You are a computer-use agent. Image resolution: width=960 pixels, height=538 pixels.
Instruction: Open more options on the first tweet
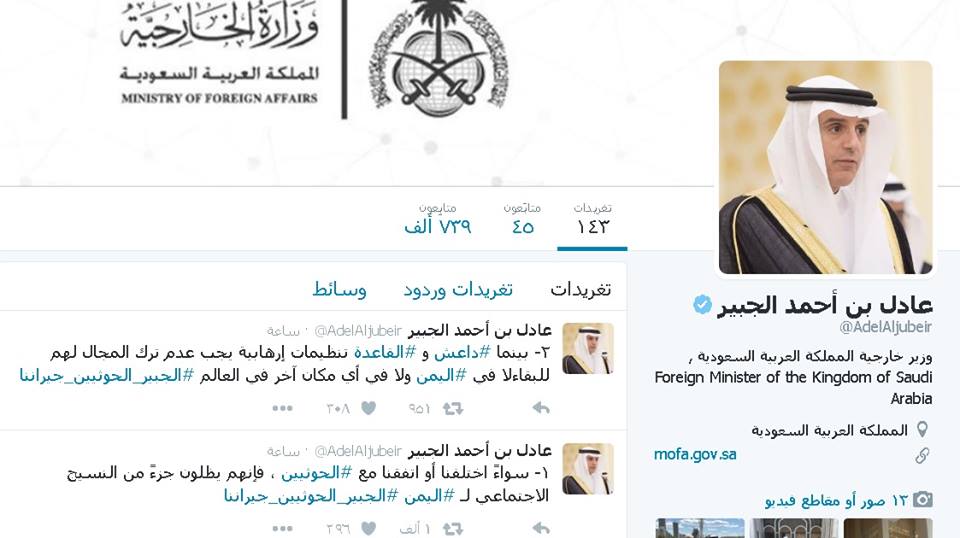282,408
